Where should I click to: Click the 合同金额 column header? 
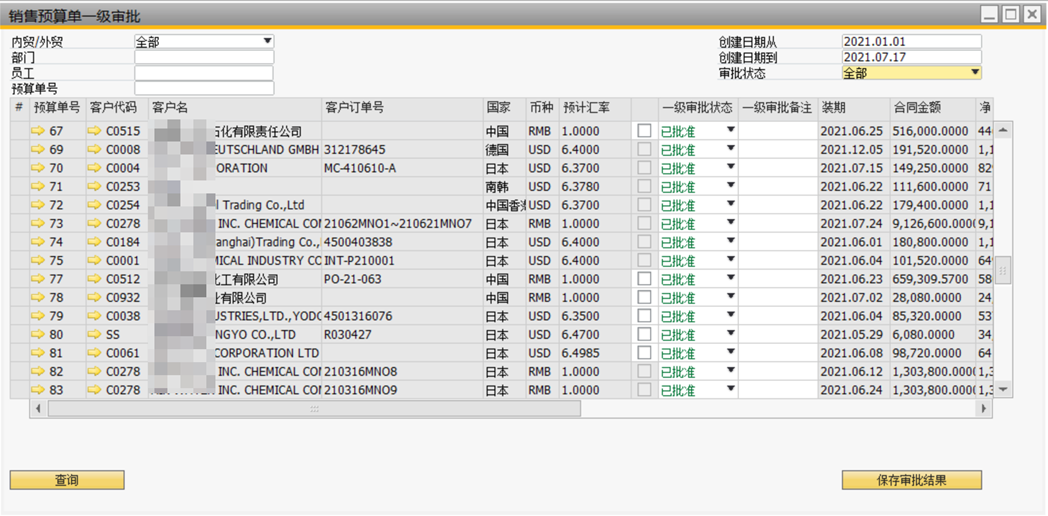932,108
